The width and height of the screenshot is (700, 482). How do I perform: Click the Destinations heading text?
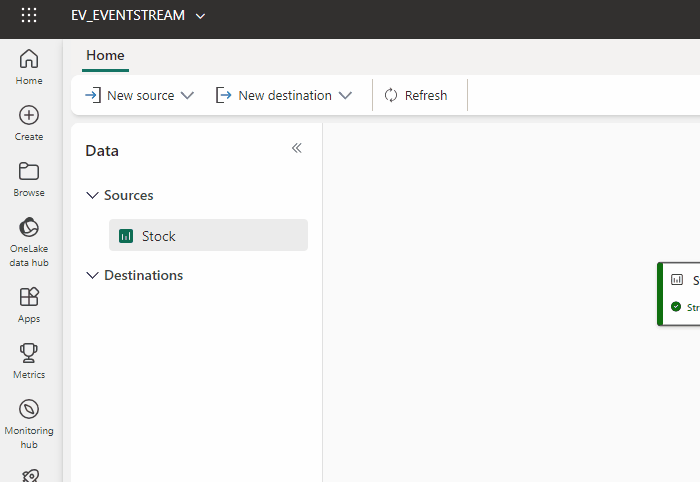point(143,275)
